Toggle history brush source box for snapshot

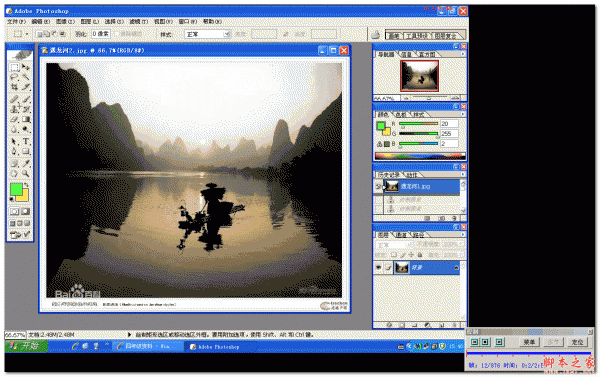pyautogui.click(x=378, y=186)
